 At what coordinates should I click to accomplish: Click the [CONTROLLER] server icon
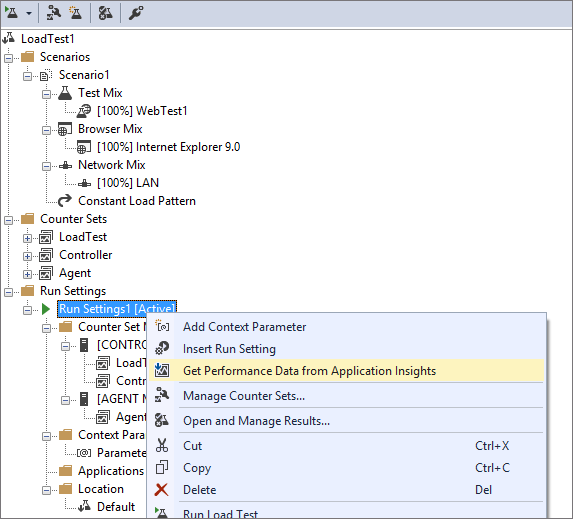[84, 345]
